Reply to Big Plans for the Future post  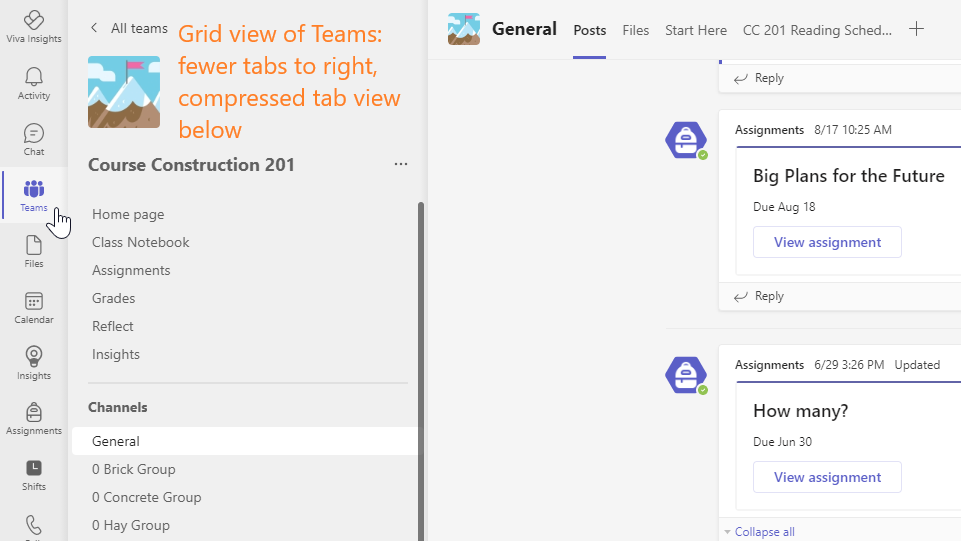click(x=759, y=297)
